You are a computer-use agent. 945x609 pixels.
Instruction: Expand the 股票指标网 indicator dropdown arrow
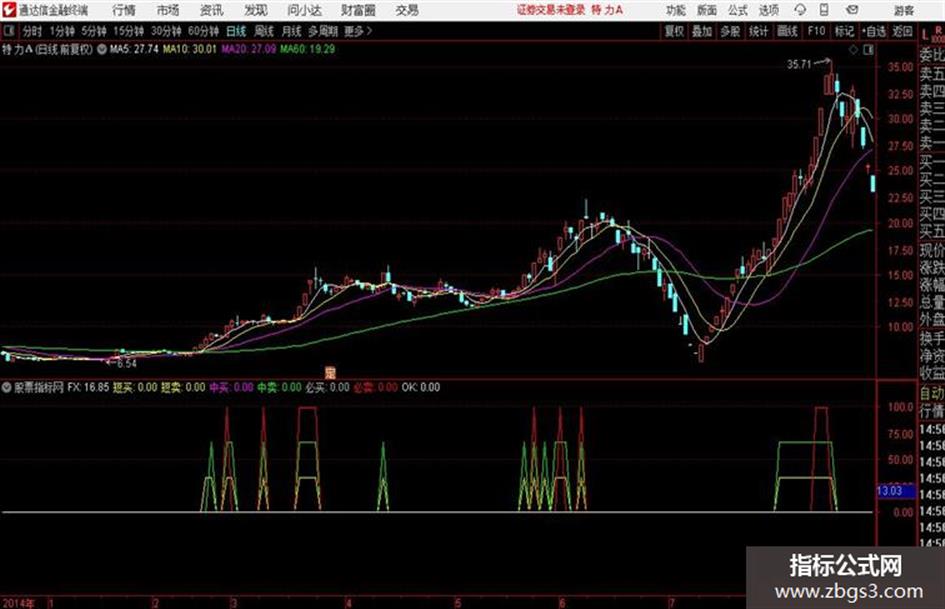click(x=7, y=387)
